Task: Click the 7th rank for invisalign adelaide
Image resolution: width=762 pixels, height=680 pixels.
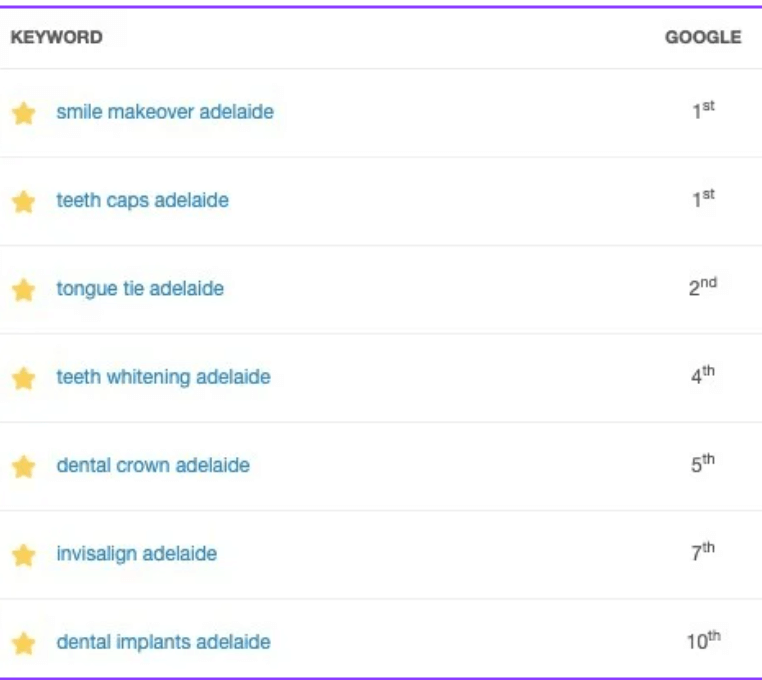Action: [703, 552]
